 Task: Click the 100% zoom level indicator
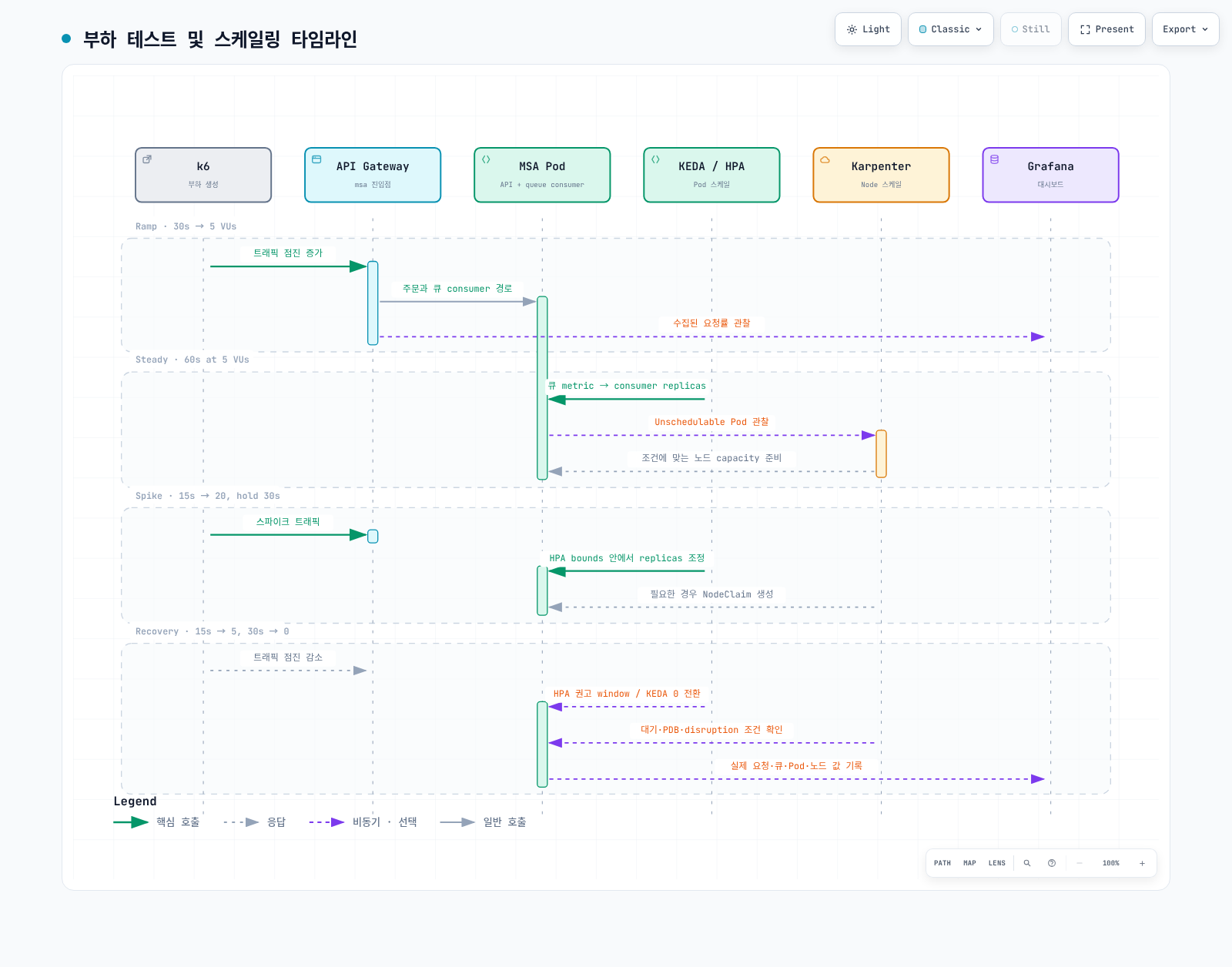tap(1110, 863)
